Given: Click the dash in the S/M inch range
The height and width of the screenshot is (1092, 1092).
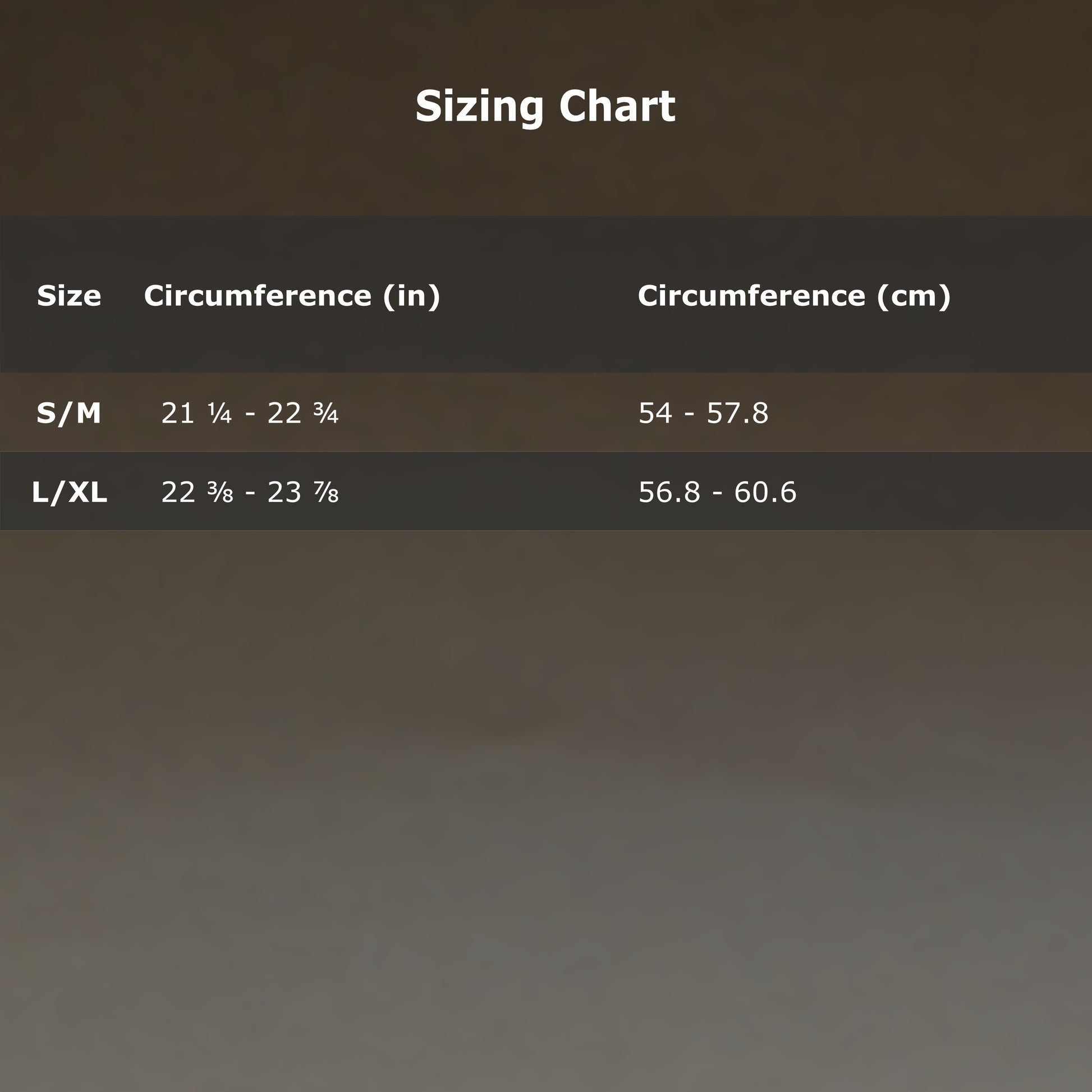Looking at the screenshot, I should (x=250, y=414).
